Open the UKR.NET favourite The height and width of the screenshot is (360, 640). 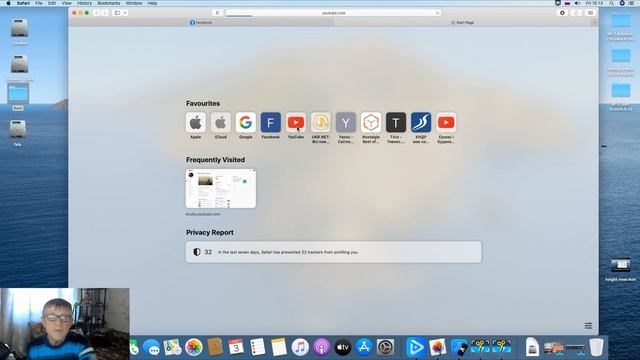321,122
